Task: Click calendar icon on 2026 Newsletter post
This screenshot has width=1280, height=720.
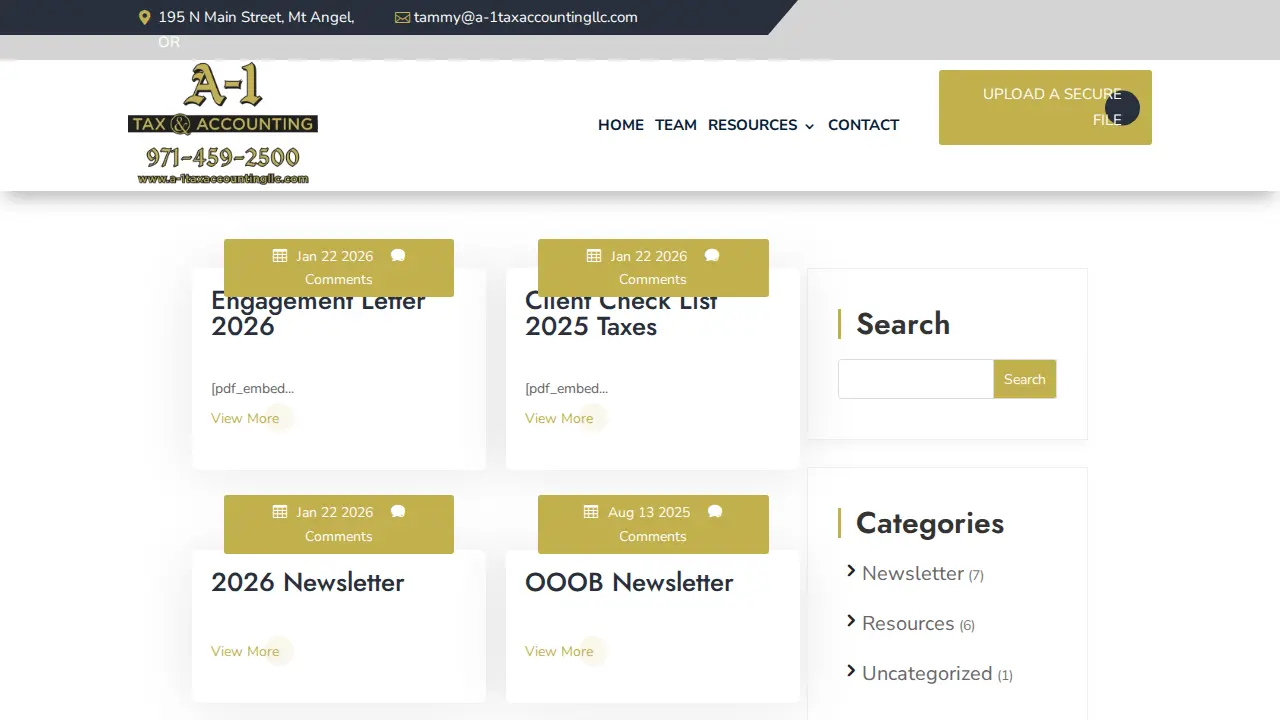Action: point(280,512)
